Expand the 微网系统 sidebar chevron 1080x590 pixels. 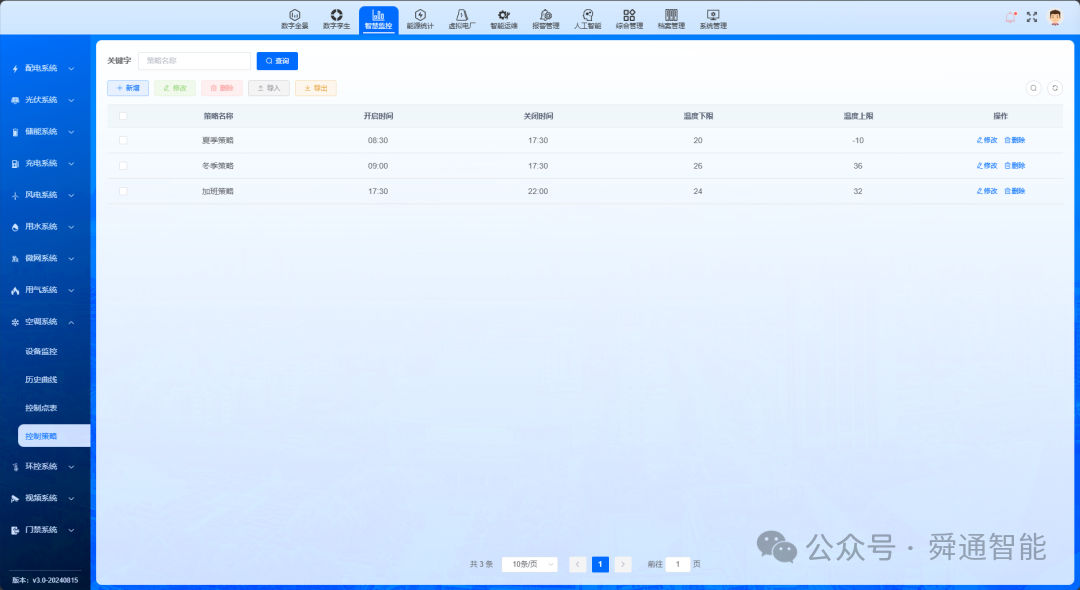pyautogui.click(x=71, y=259)
